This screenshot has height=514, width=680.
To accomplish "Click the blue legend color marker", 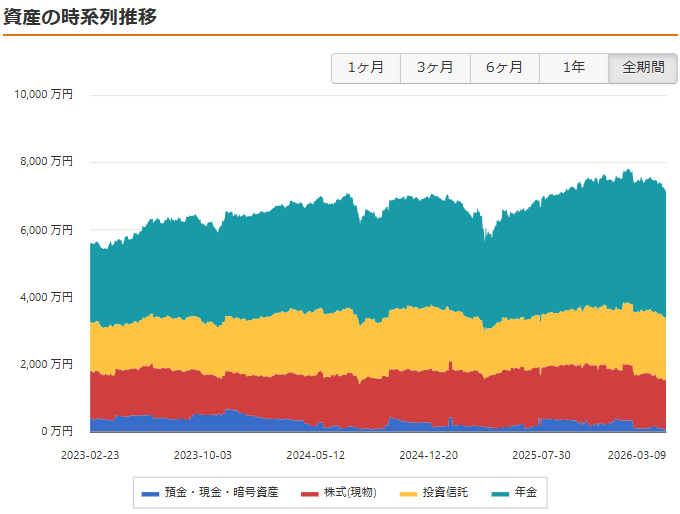I will (151, 494).
